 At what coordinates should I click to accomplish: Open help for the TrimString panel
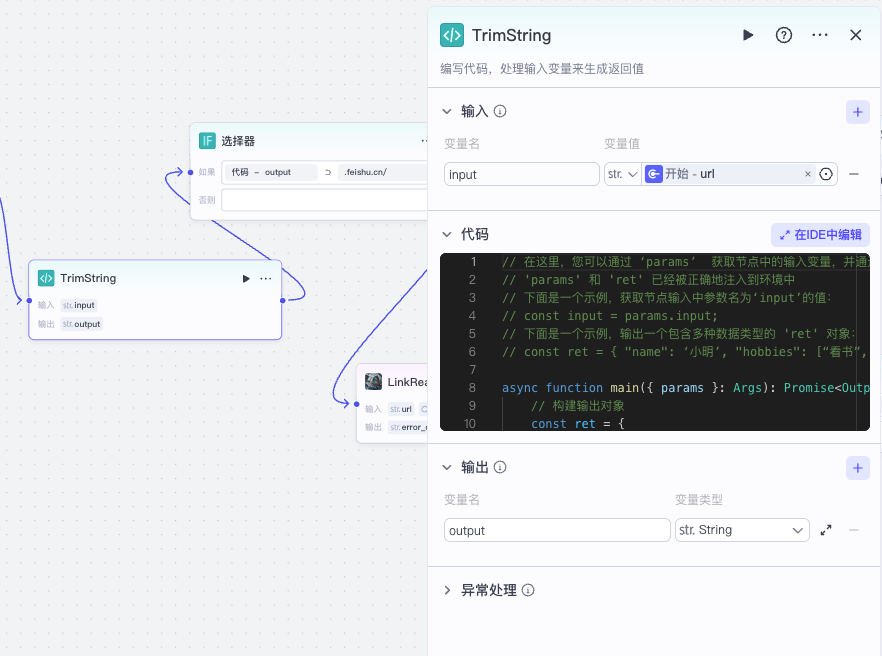[x=784, y=35]
